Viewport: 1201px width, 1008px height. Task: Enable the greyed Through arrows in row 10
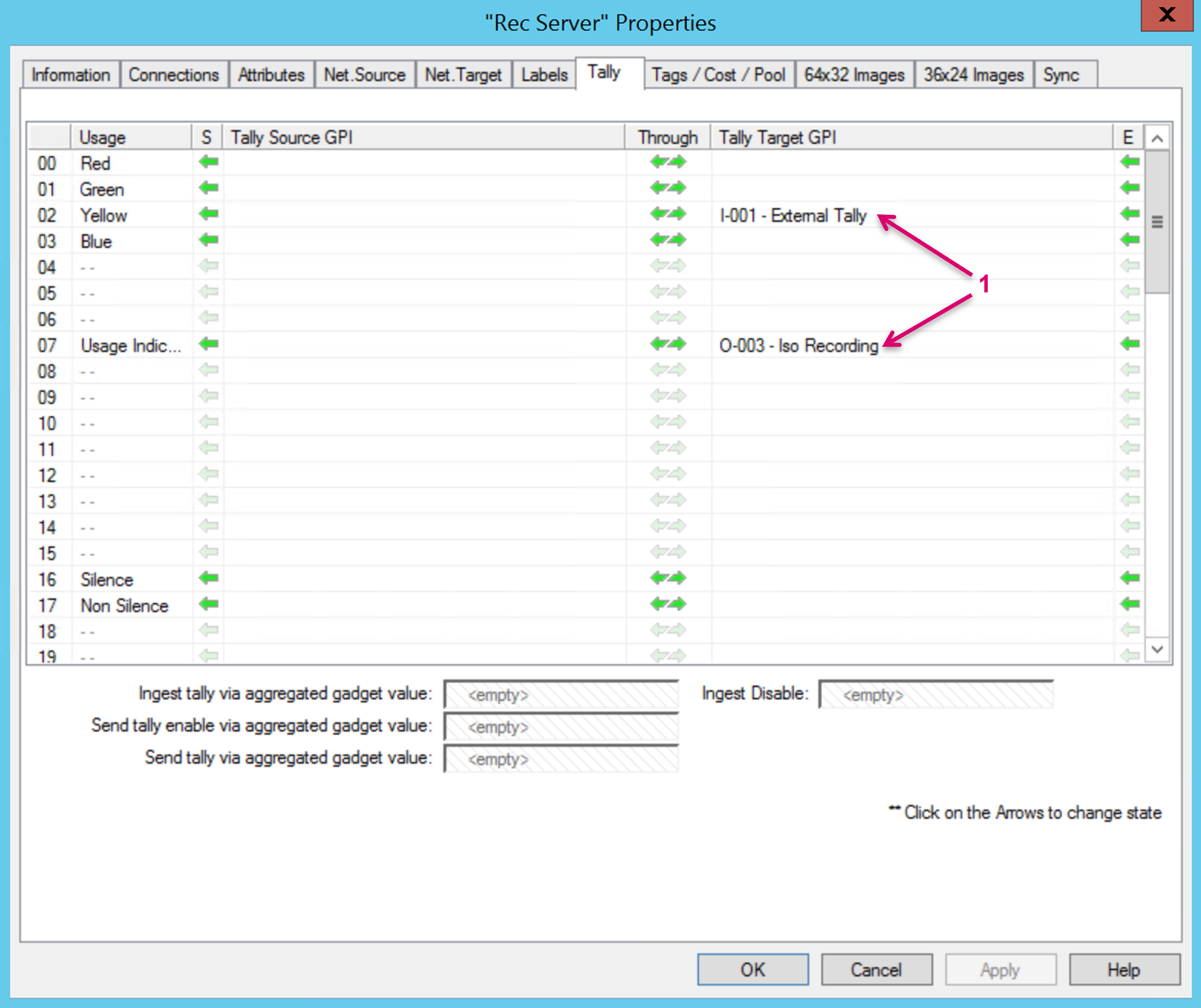[x=667, y=422]
